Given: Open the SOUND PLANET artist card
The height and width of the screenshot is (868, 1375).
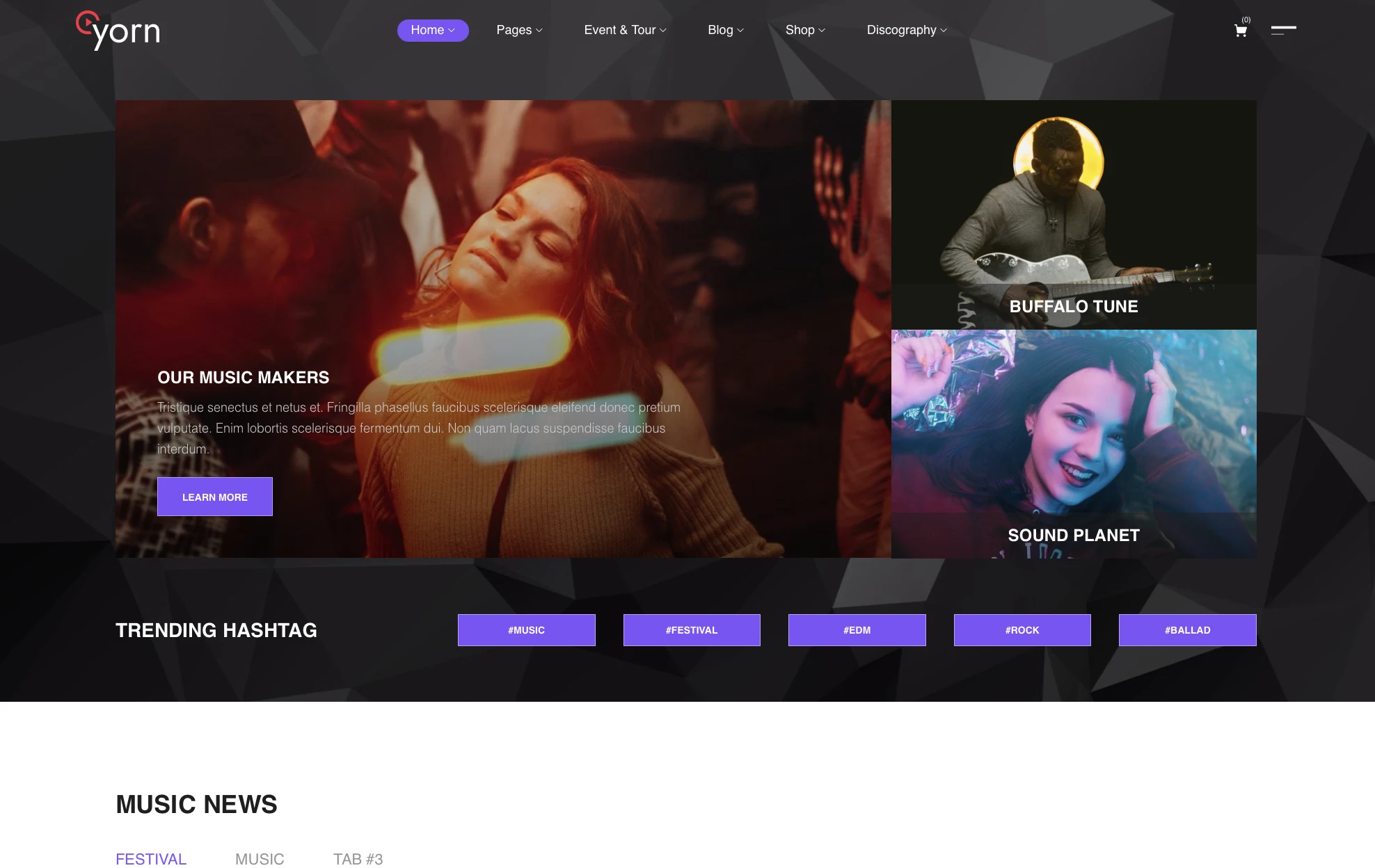Looking at the screenshot, I should click(1074, 444).
